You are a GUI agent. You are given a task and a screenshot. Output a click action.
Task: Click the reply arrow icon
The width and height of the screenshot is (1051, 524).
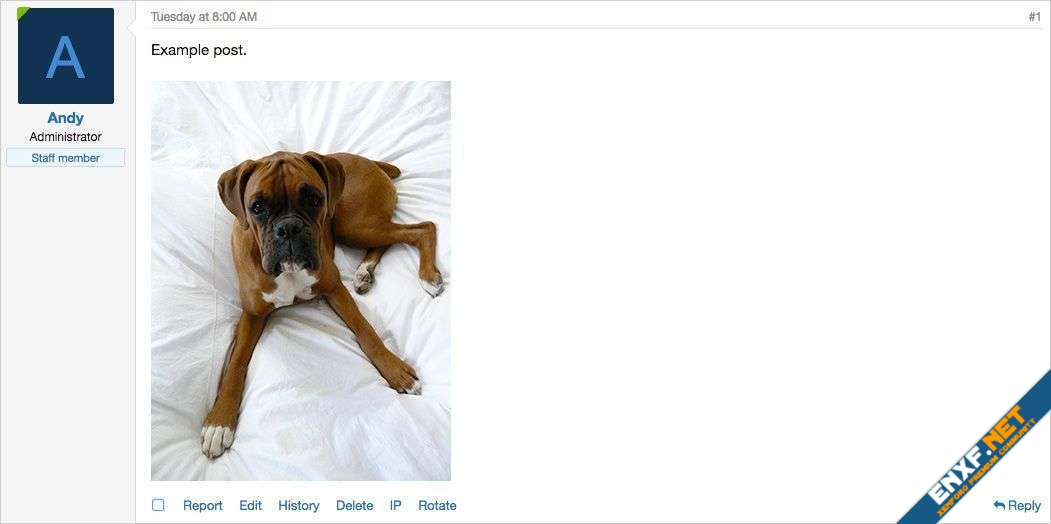click(999, 505)
